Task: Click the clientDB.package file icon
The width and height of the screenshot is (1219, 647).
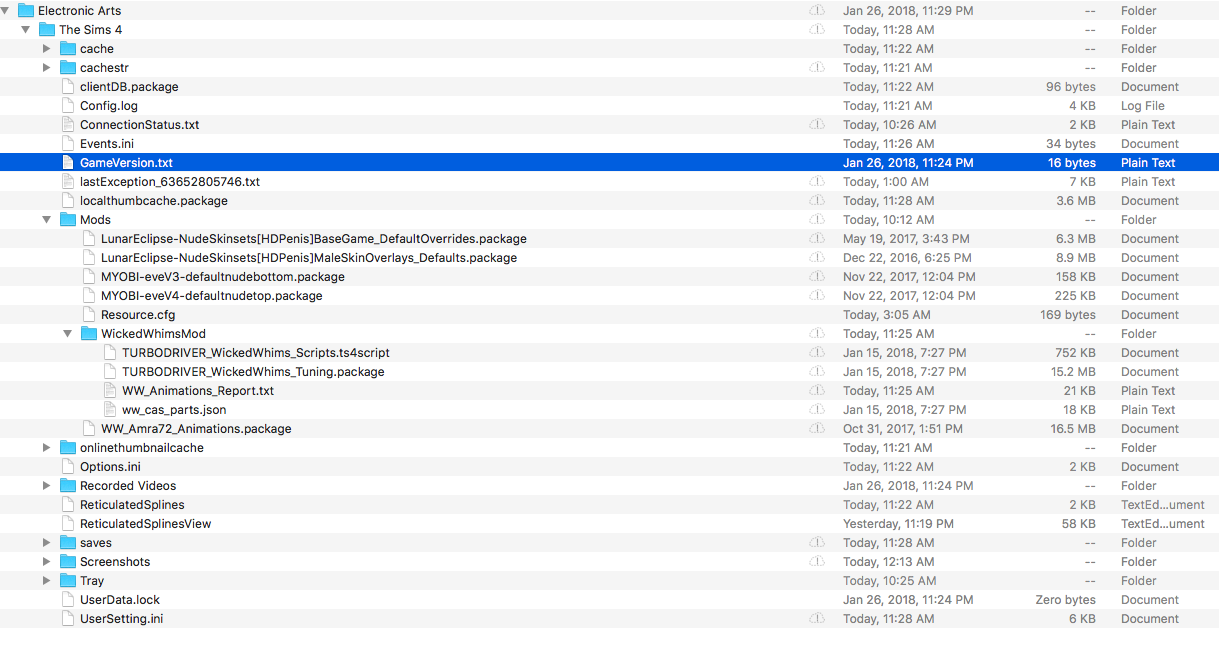Action: (68, 87)
